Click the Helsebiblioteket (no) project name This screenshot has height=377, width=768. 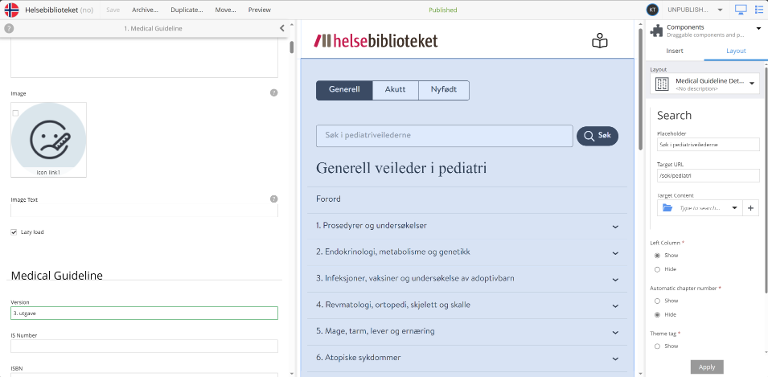tap(59, 10)
